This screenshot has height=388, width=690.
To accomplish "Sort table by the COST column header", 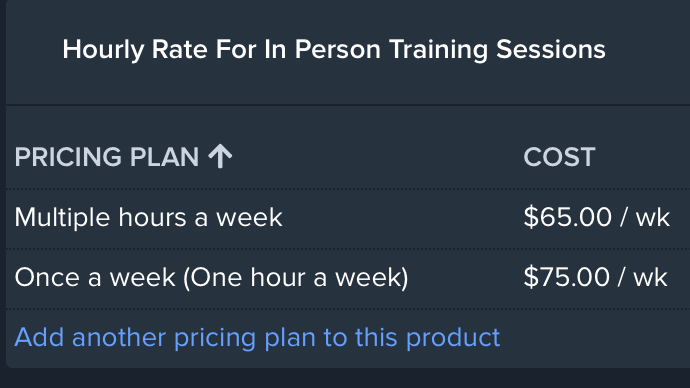I will (559, 157).
